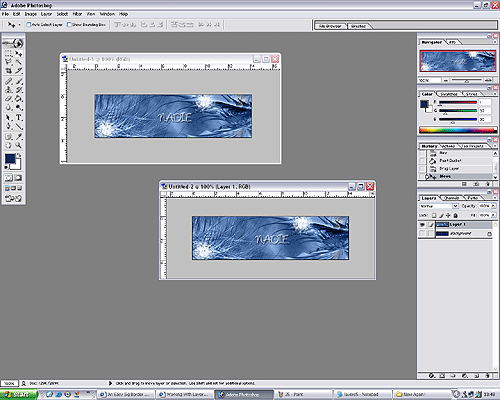The image size is (500, 400).
Task: Select the Eyedropper tool
Action: click(19, 136)
